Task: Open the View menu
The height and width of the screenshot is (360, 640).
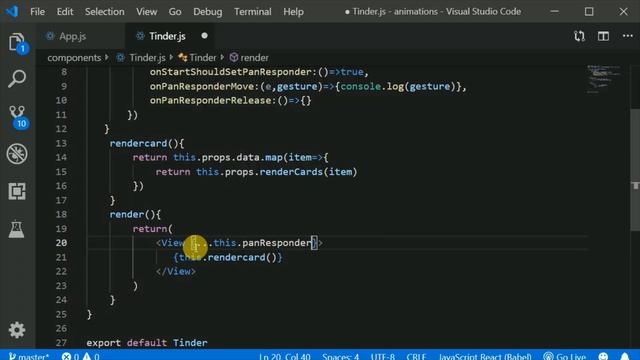Action: click(x=147, y=11)
